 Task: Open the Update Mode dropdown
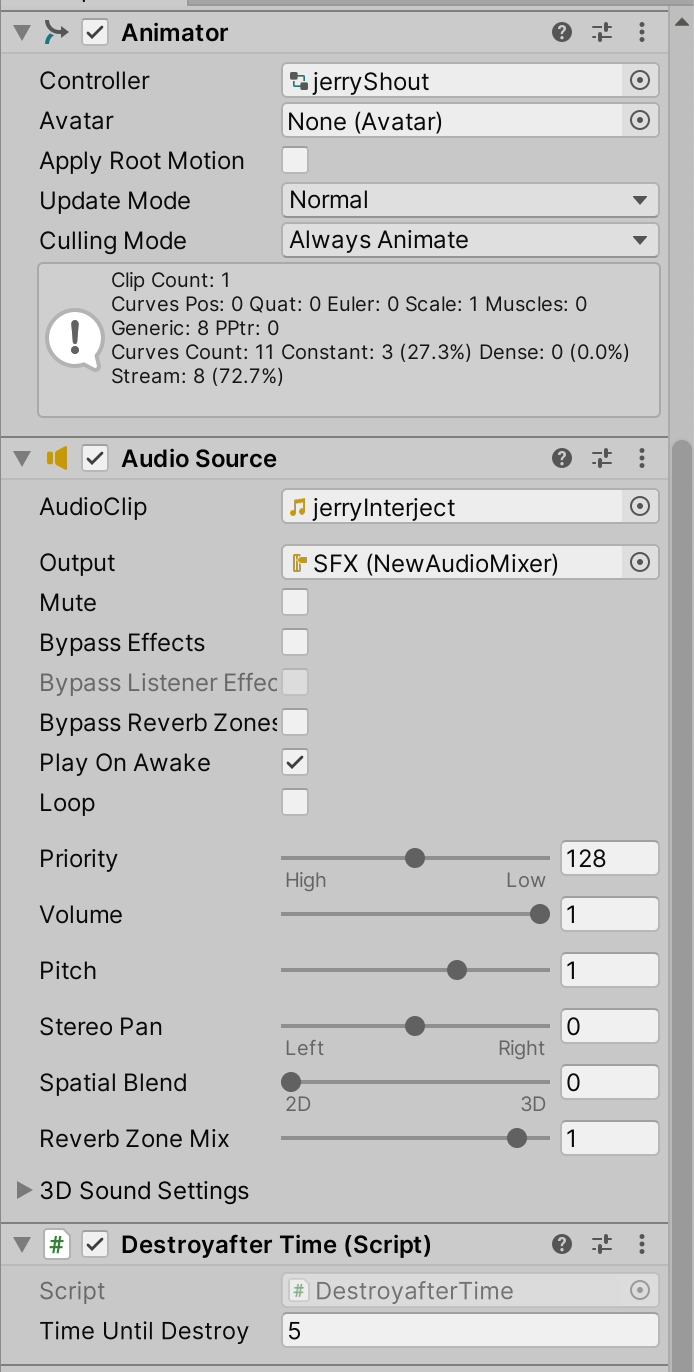470,200
